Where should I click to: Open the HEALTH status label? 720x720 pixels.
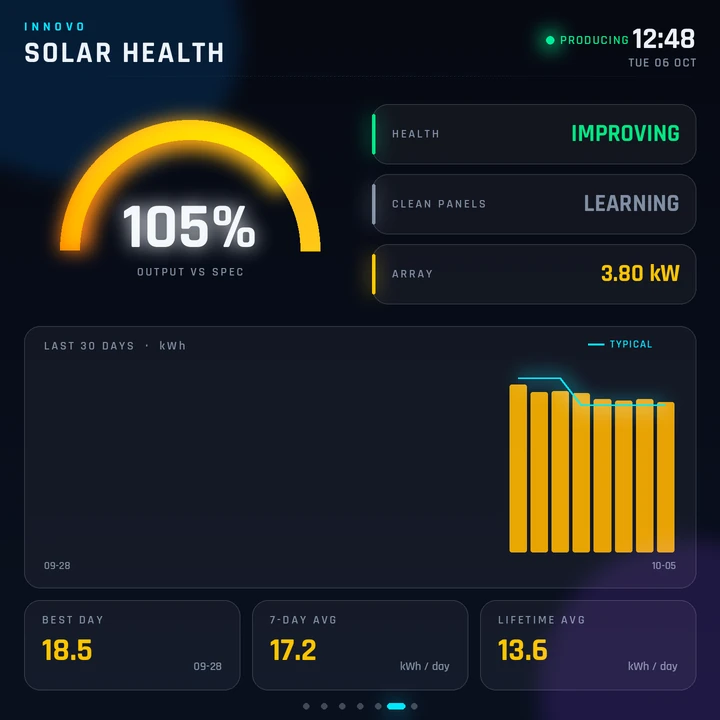[x=416, y=134]
